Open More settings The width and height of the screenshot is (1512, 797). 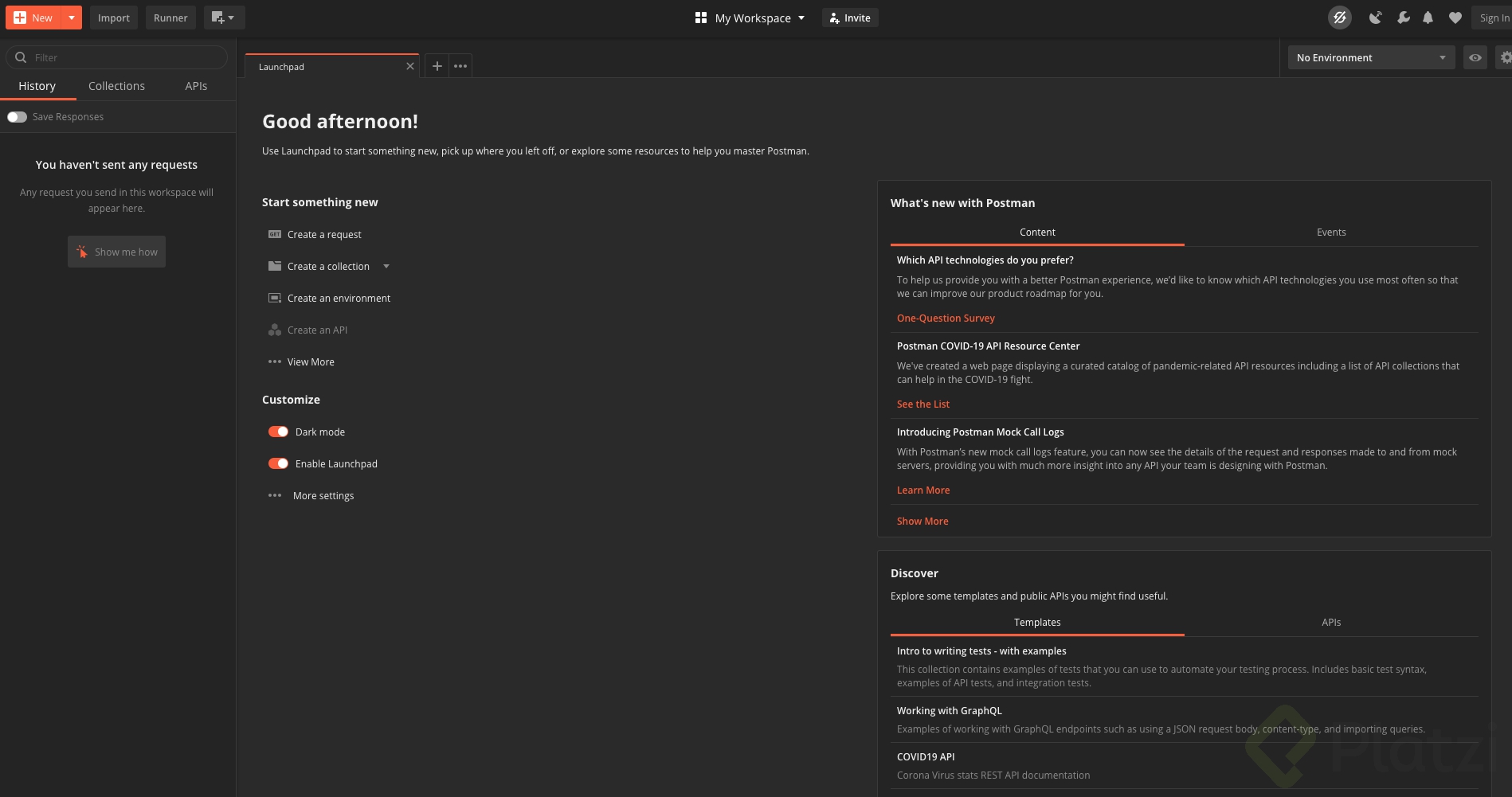coord(323,495)
